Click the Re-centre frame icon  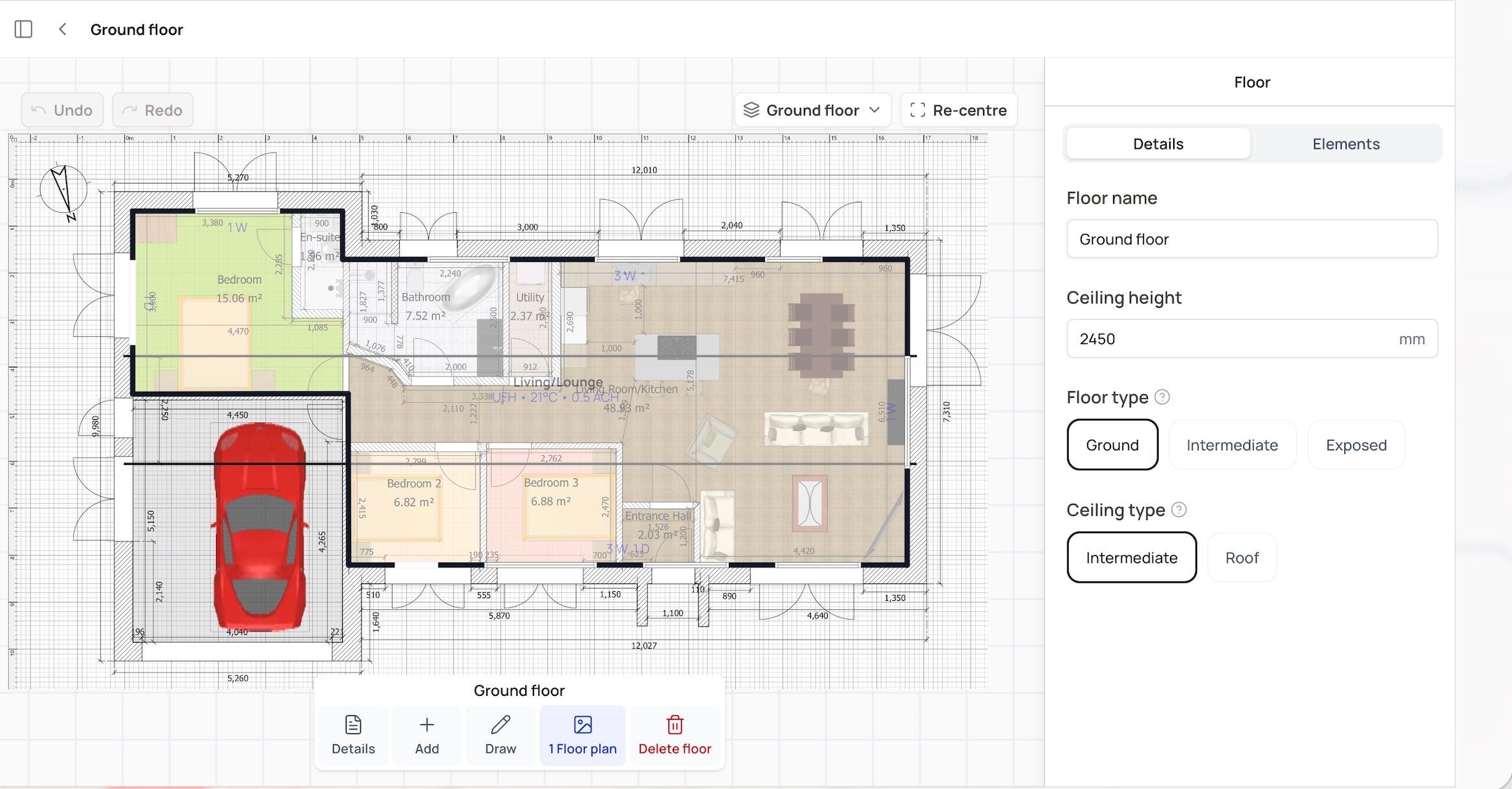916,110
